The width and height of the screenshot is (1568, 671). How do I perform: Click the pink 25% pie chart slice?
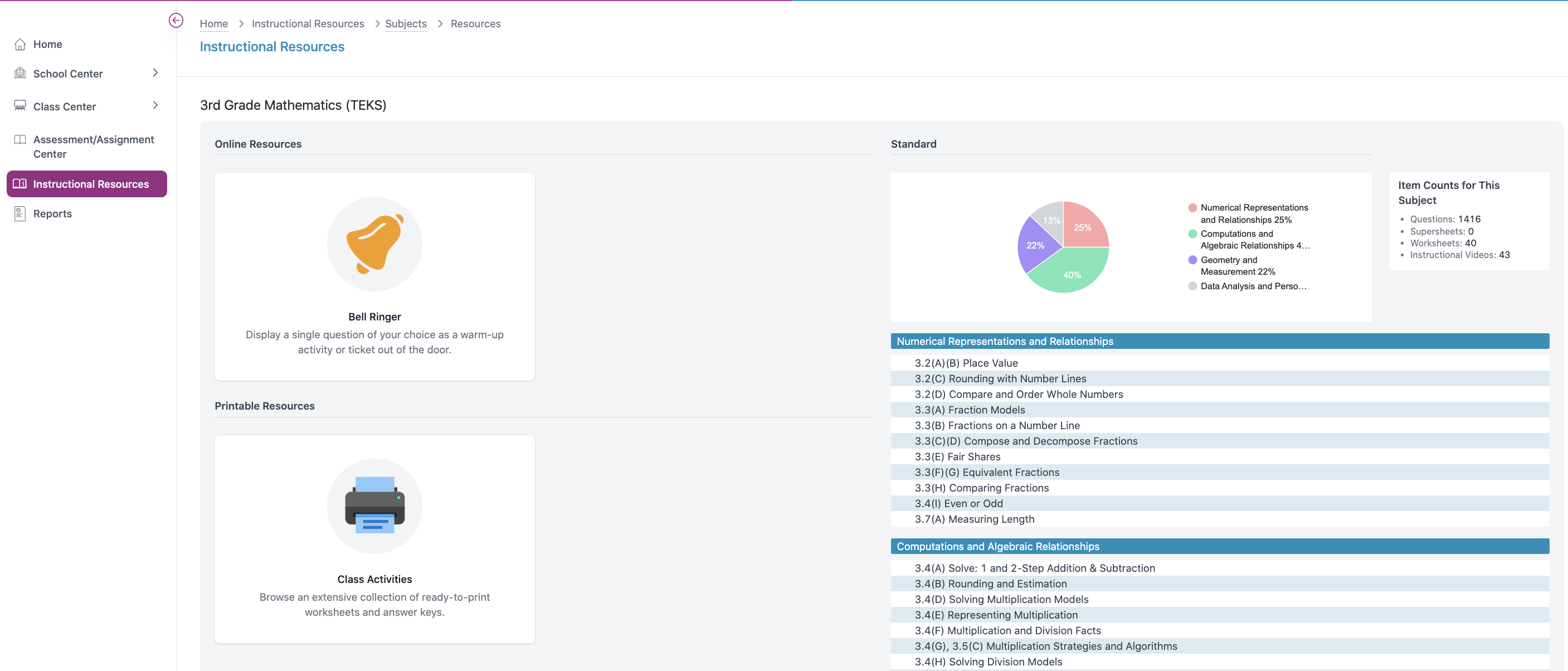coord(1083,226)
